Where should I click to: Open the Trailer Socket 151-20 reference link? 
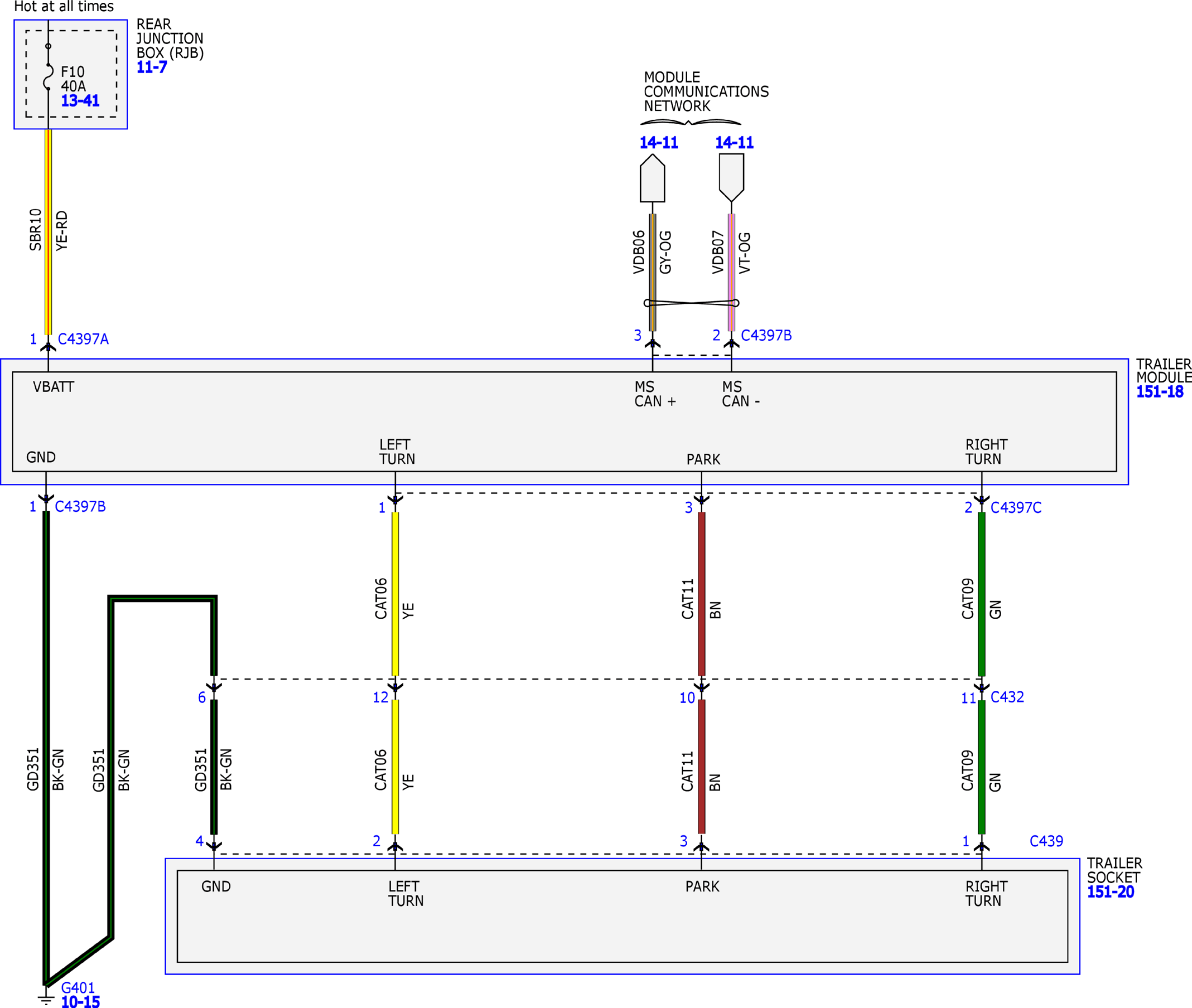(x=1110, y=892)
